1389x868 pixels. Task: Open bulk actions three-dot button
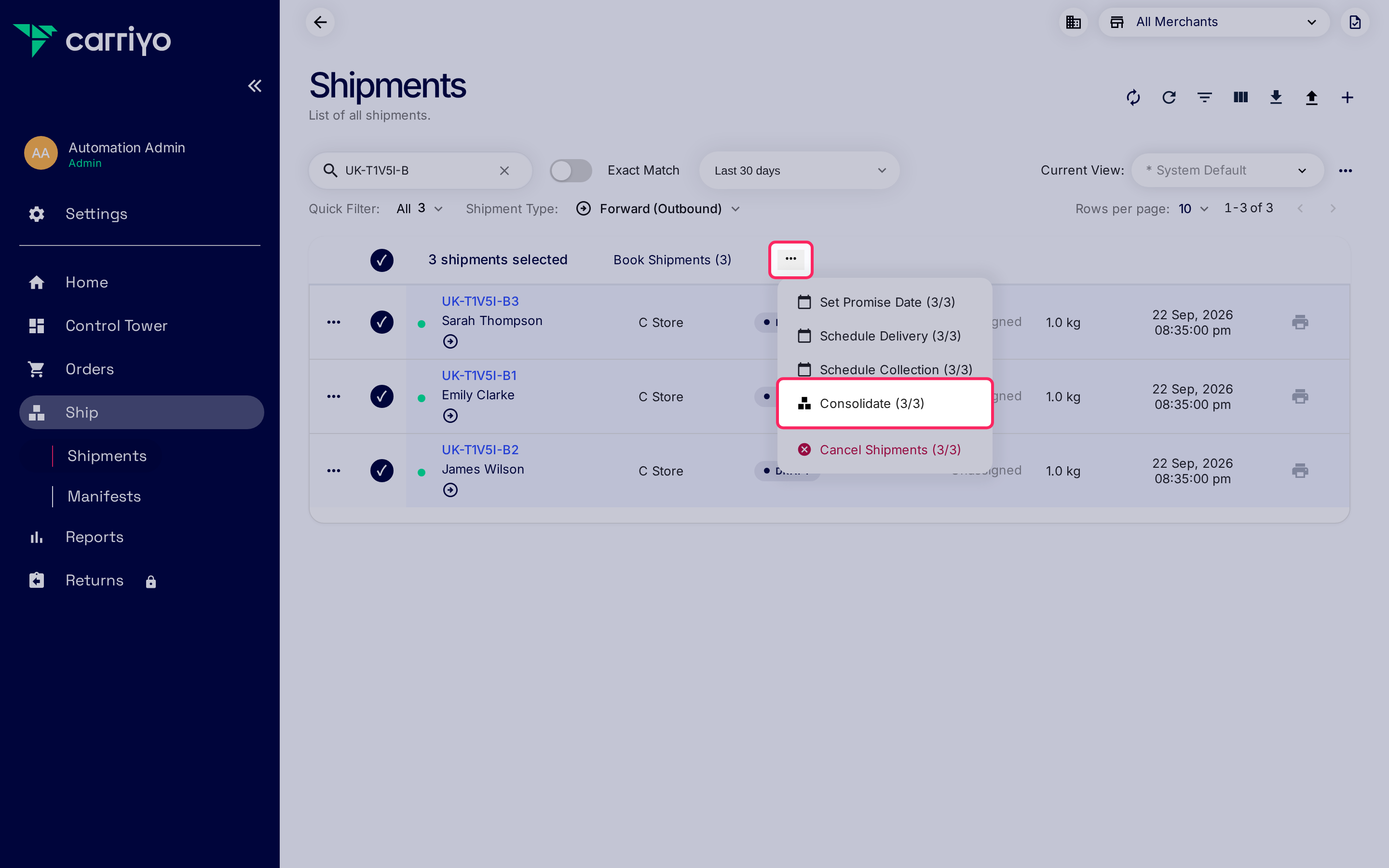point(790,259)
